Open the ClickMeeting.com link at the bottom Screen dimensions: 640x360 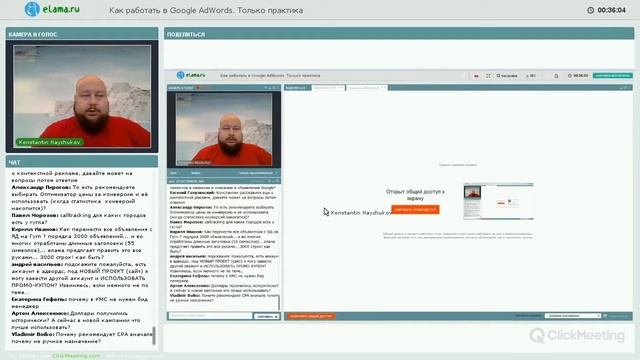point(76,356)
